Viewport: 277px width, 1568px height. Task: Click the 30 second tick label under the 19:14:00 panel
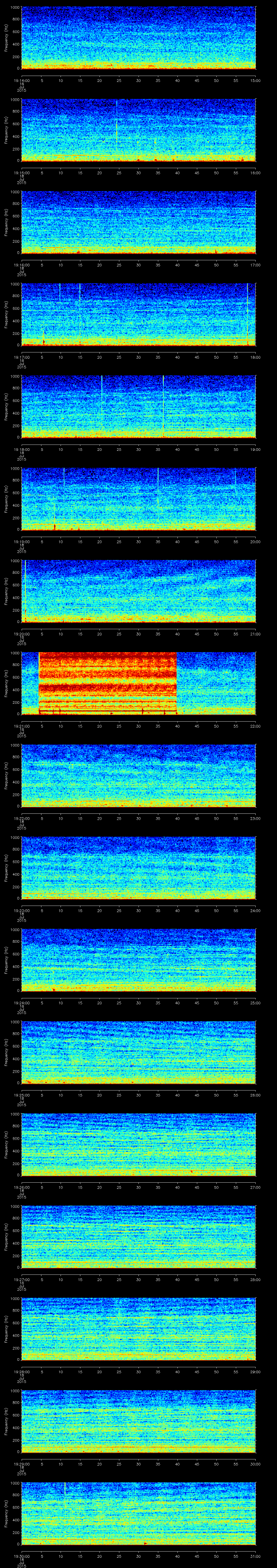click(x=138, y=80)
